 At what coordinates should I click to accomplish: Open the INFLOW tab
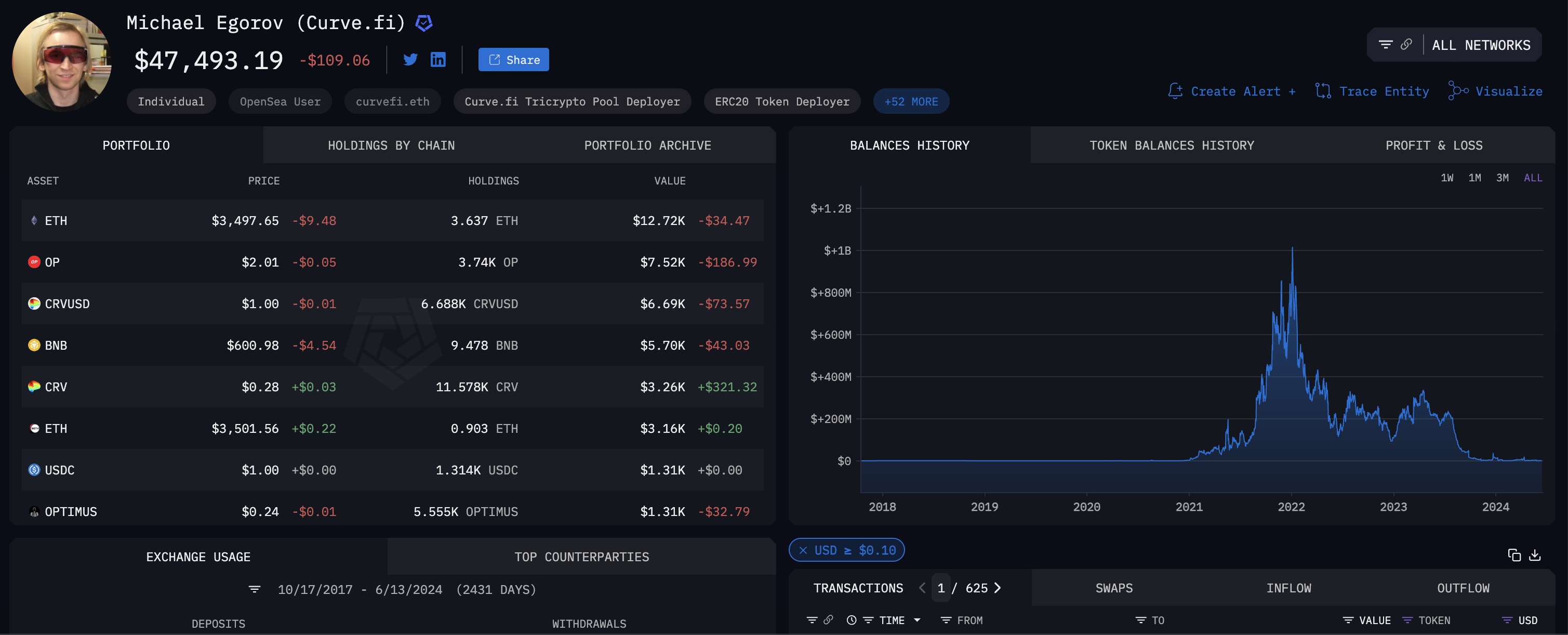point(1288,588)
